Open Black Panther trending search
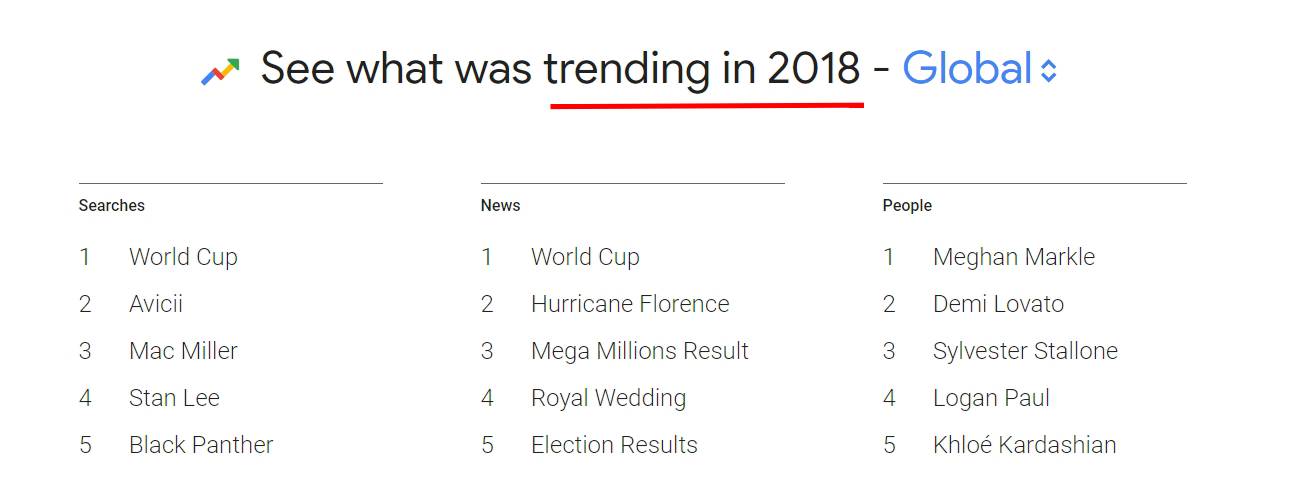Viewport: 1304px width, 504px height. [201, 445]
